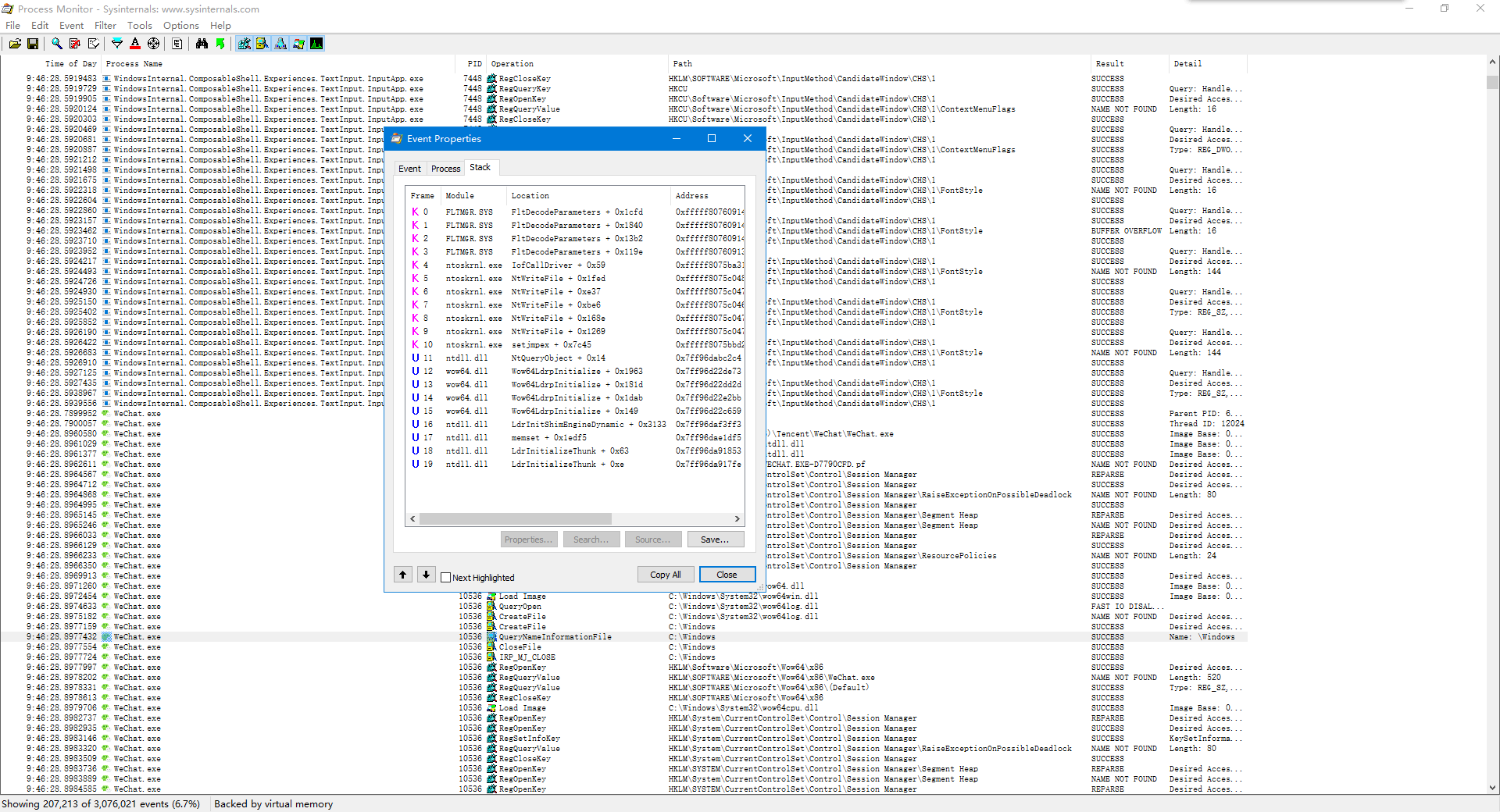The width and height of the screenshot is (1500, 812).
Task: Open Highlight settings via red A icon
Action: pyautogui.click(x=135, y=44)
